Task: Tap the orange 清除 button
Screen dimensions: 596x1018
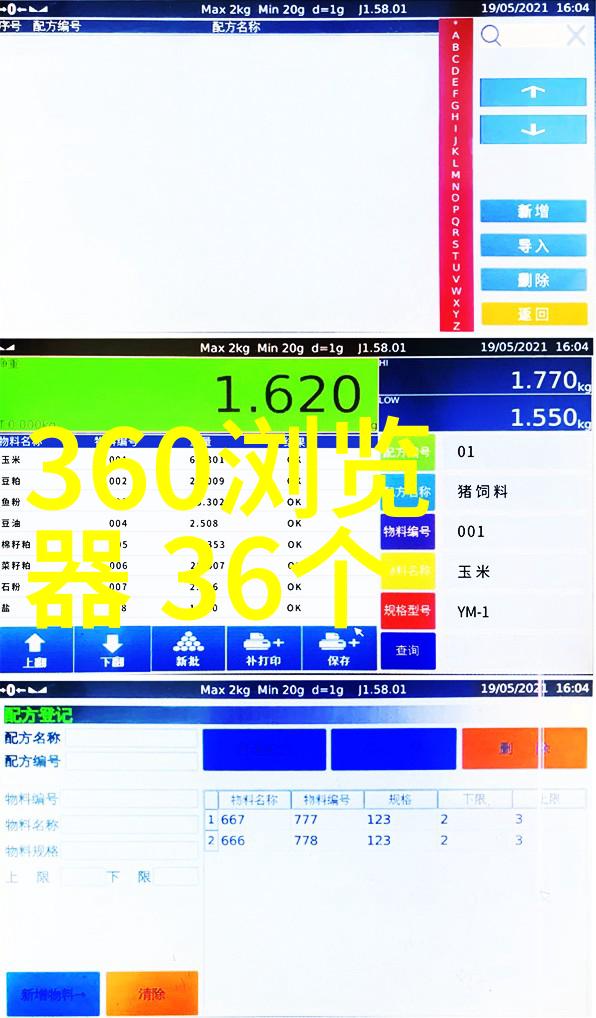Action: tap(152, 993)
